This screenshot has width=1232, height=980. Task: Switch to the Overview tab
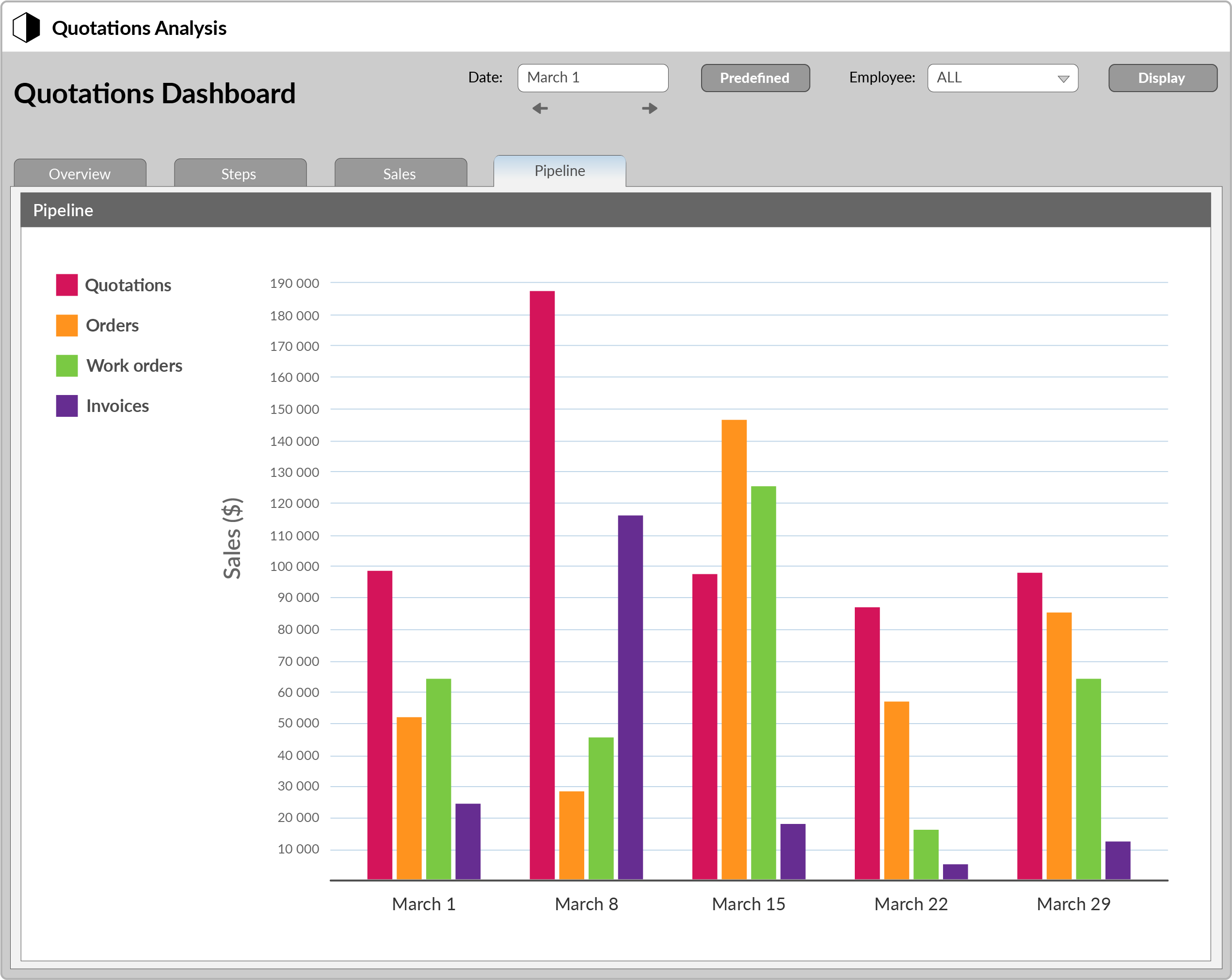point(80,173)
